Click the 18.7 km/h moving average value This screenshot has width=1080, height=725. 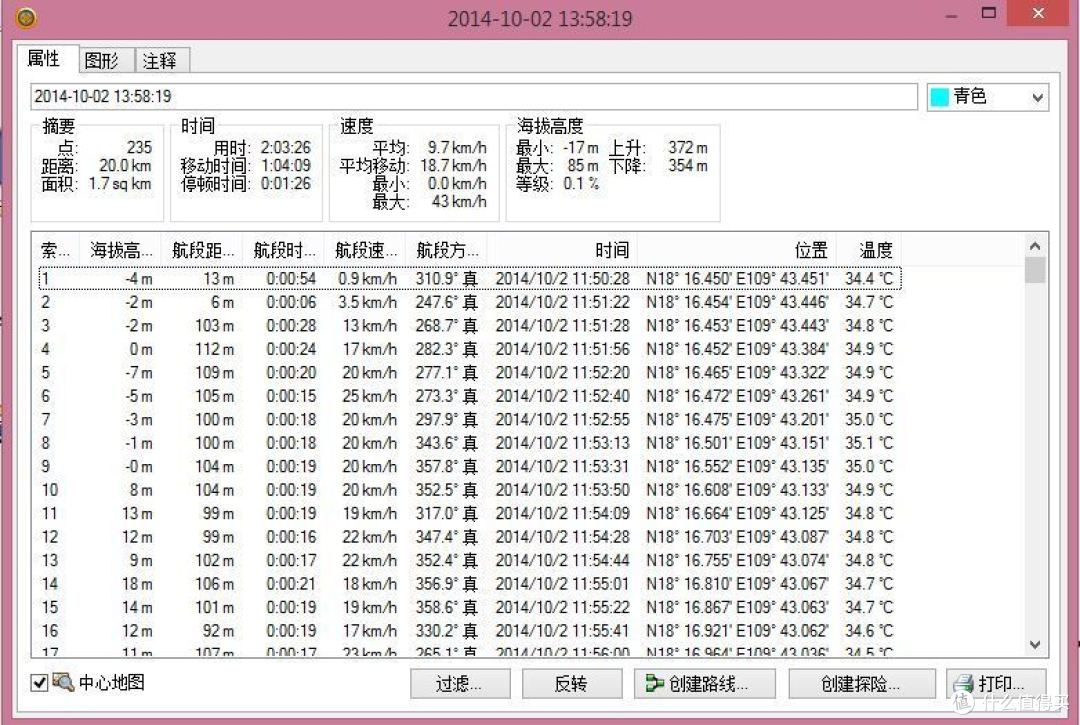click(453, 165)
